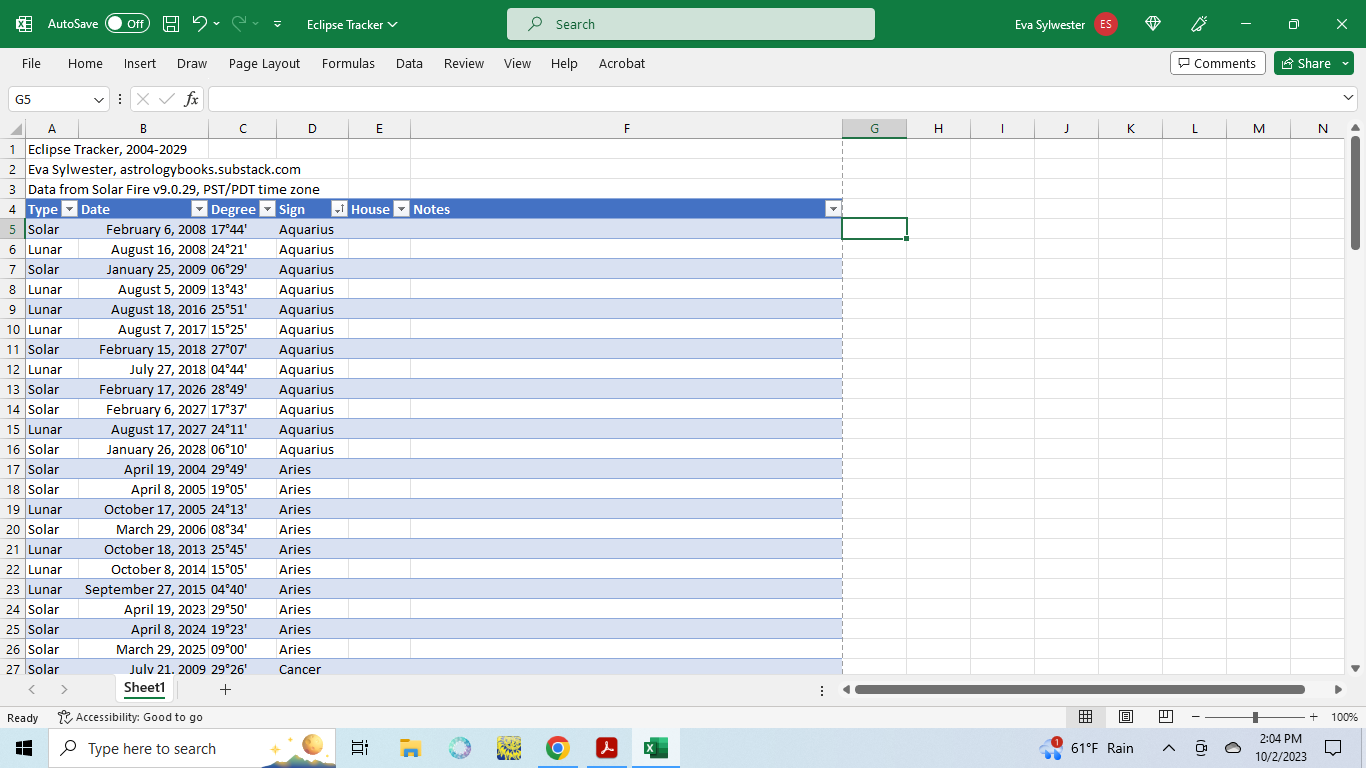The height and width of the screenshot is (768, 1366).
Task: Click the scroll down arrow
Action: point(1355,668)
